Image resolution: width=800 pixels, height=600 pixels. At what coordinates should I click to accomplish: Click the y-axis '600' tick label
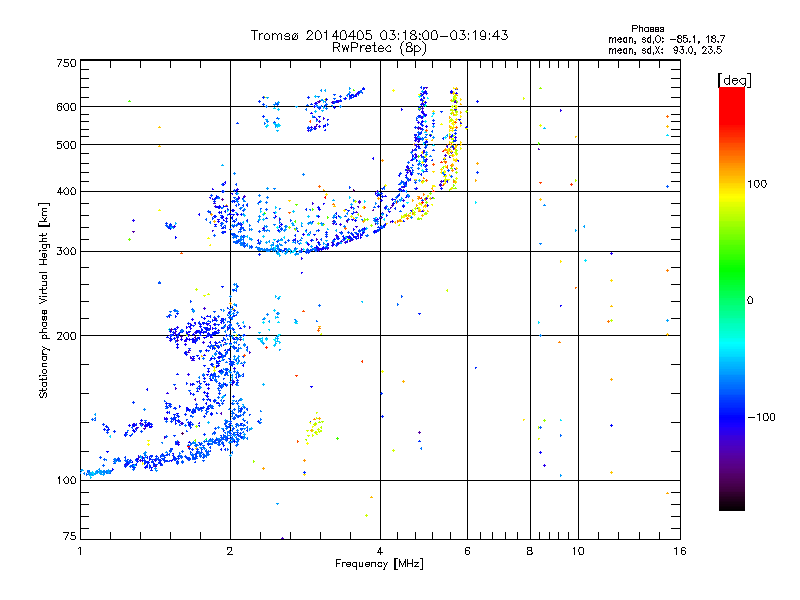66,107
